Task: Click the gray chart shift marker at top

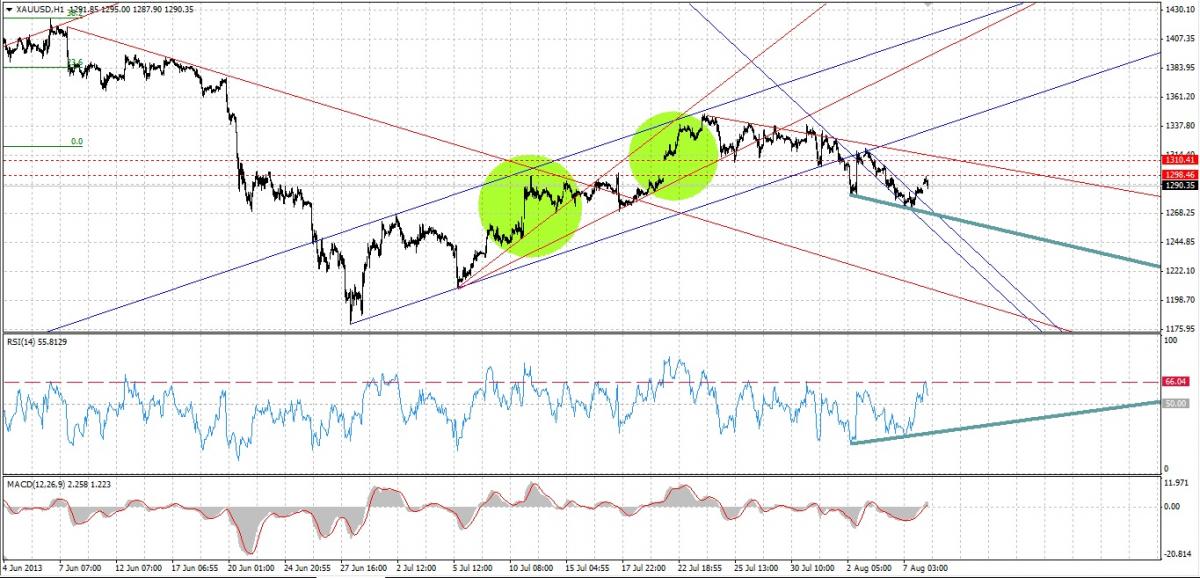Action: click(x=930, y=5)
